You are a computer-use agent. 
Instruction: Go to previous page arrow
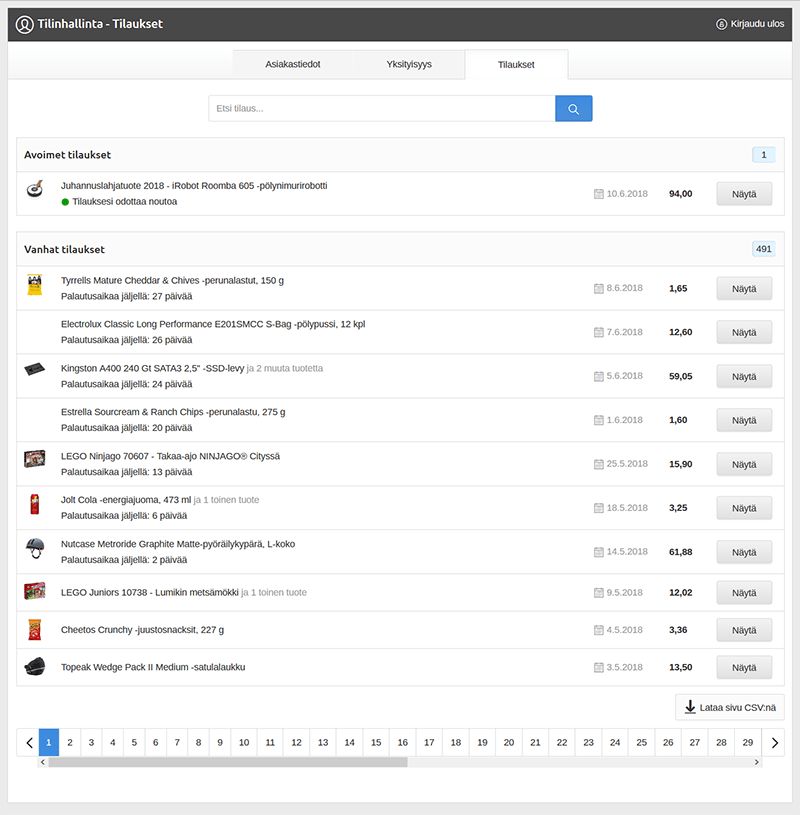pos(29,743)
